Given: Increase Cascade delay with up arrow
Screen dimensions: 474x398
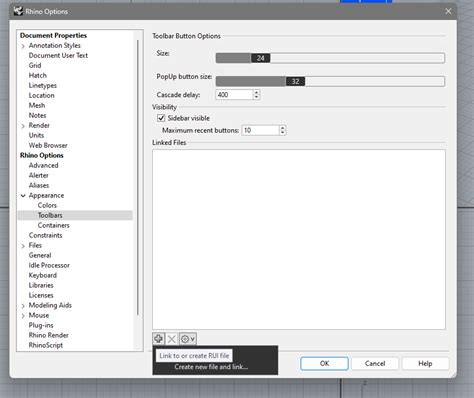Looking at the screenshot, I should tap(256, 92).
